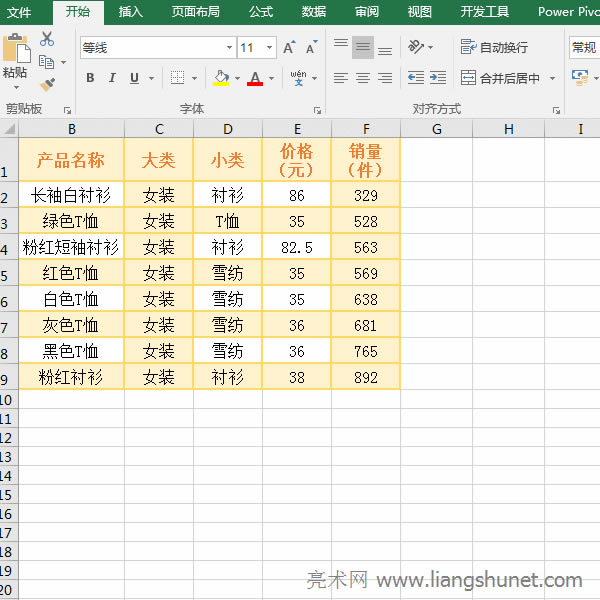Click the align text left icon
Viewport: 600px width, 600px height.
click(340, 78)
